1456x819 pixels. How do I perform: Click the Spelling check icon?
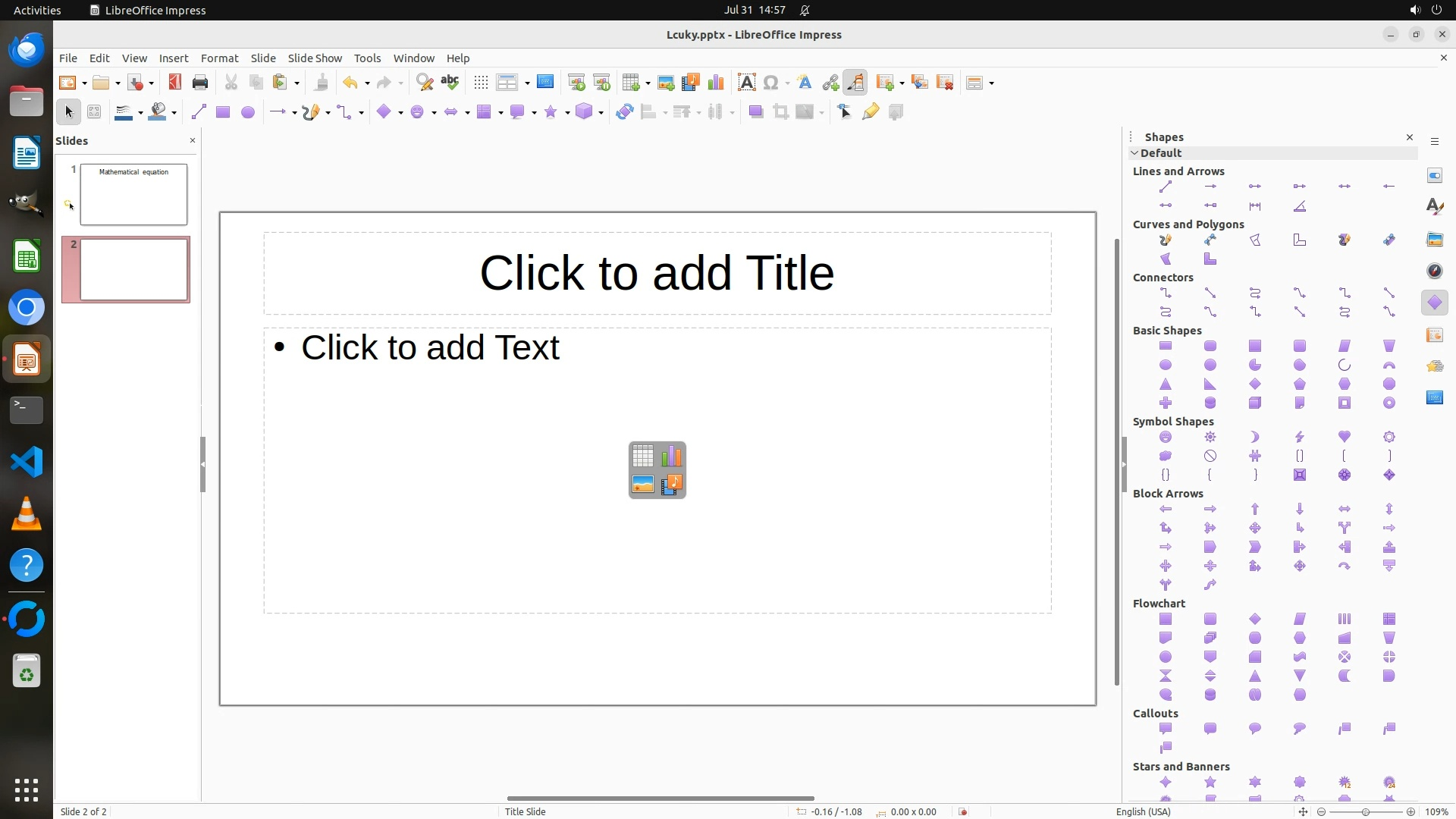coord(450,83)
